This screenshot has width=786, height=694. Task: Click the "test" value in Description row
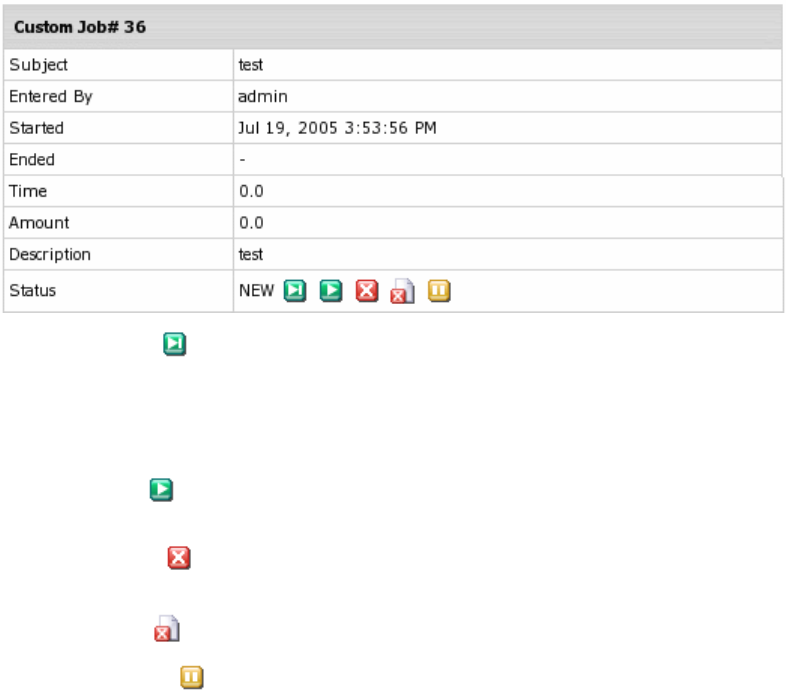(x=251, y=255)
